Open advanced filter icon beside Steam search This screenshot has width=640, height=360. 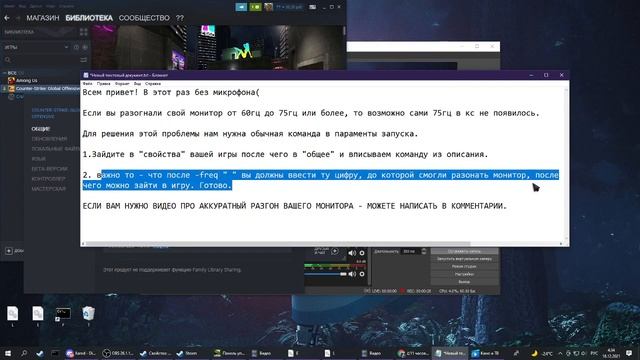[84, 60]
